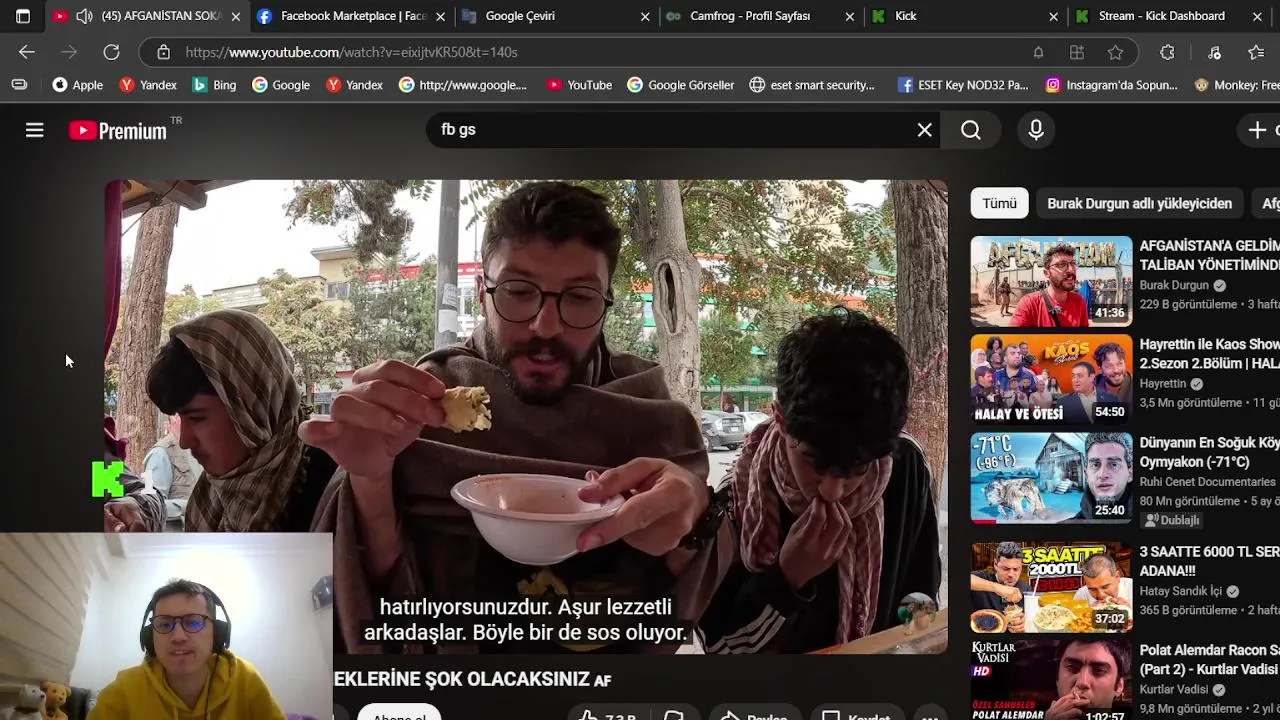Open AFGANİSTAN'A GELDİM video thumbnail

click(1051, 281)
